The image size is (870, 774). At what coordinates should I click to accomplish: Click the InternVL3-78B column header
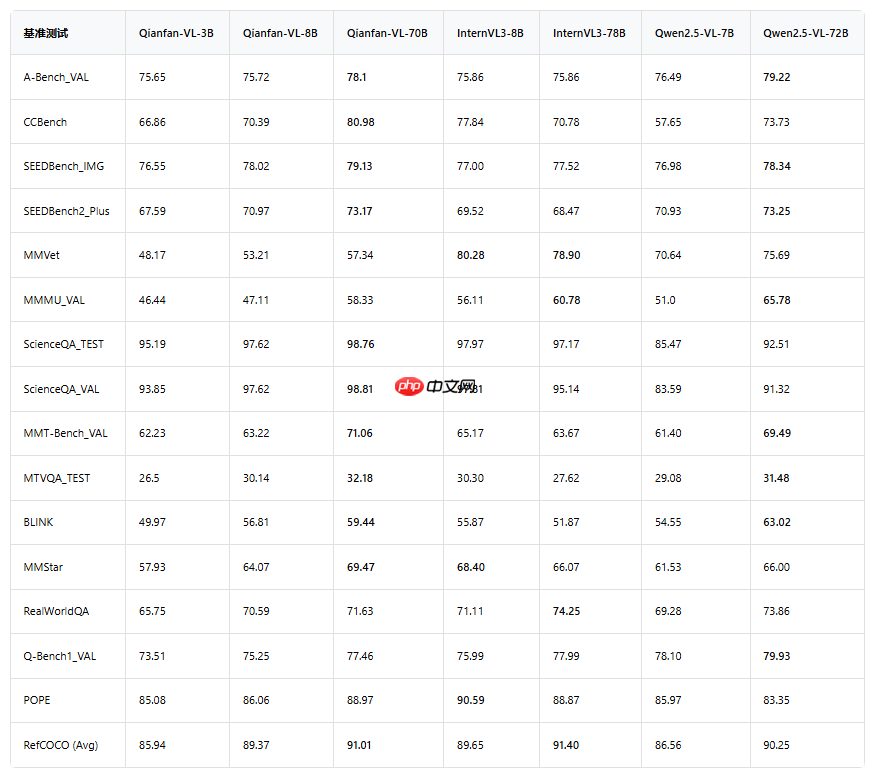click(589, 33)
